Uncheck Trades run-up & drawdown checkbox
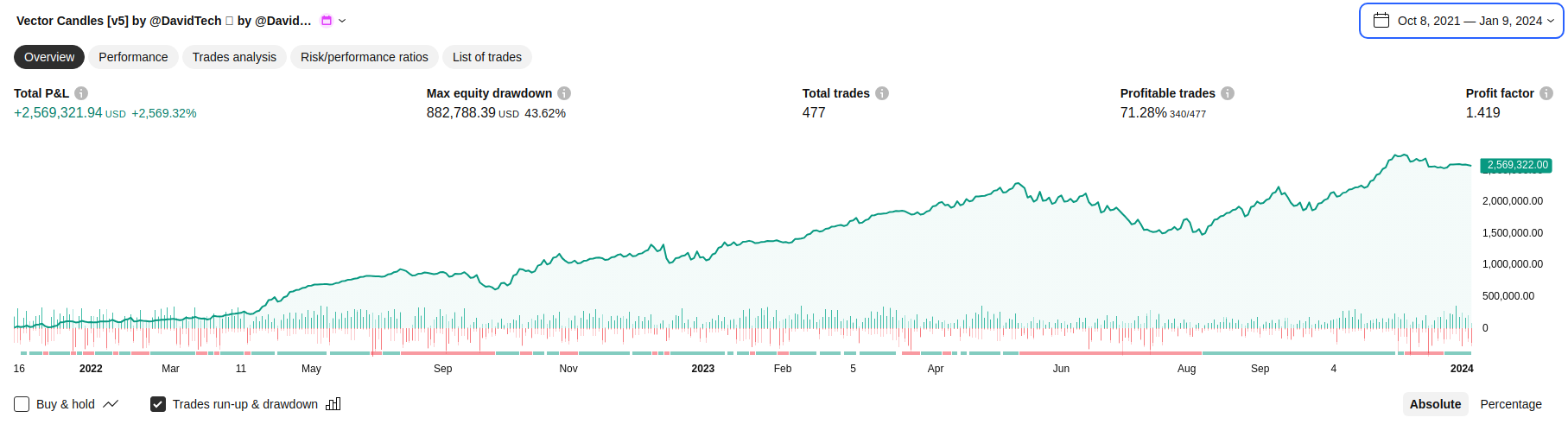This screenshot has height=424, width=1568. point(158,404)
